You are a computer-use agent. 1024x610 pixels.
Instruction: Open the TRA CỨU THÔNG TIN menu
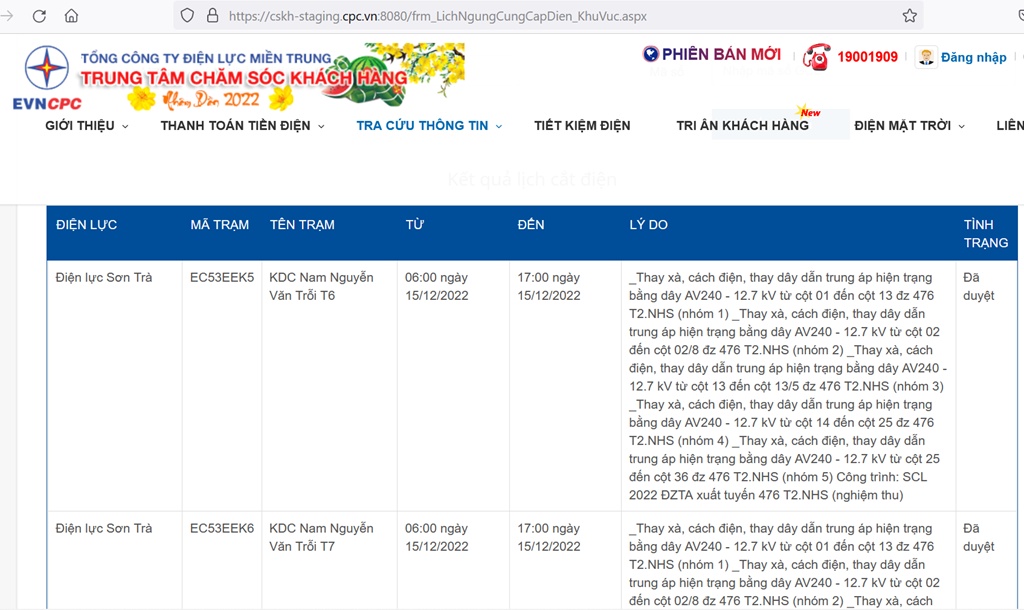tap(422, 125)
